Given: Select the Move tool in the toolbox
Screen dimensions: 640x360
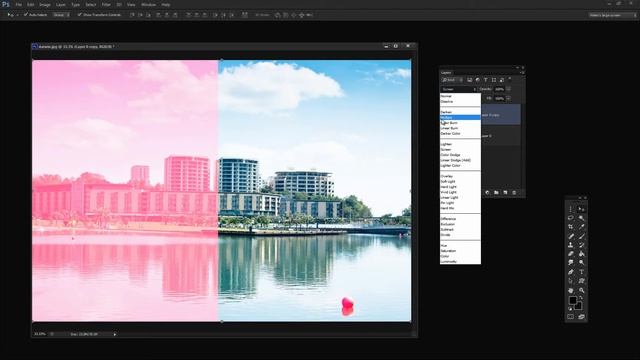Looking at the screenshot, I should [x=582, y=209].
